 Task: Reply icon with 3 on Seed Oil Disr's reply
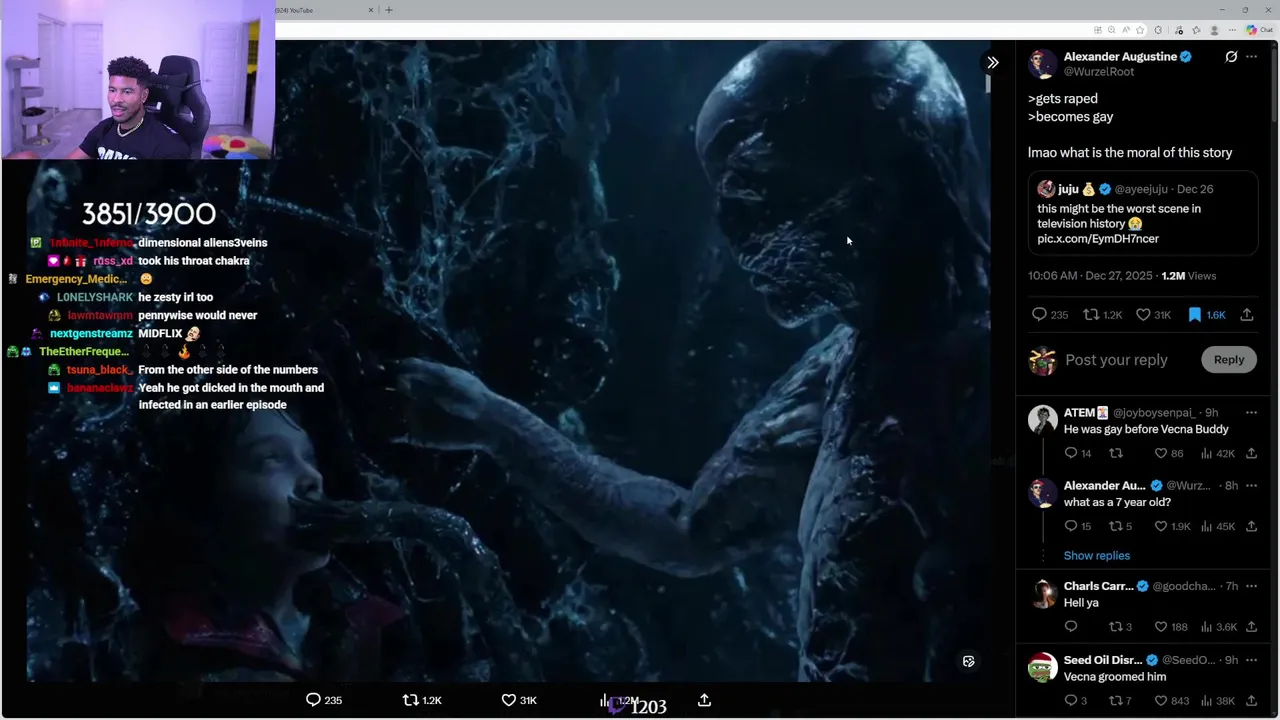tap(1076, 700)
